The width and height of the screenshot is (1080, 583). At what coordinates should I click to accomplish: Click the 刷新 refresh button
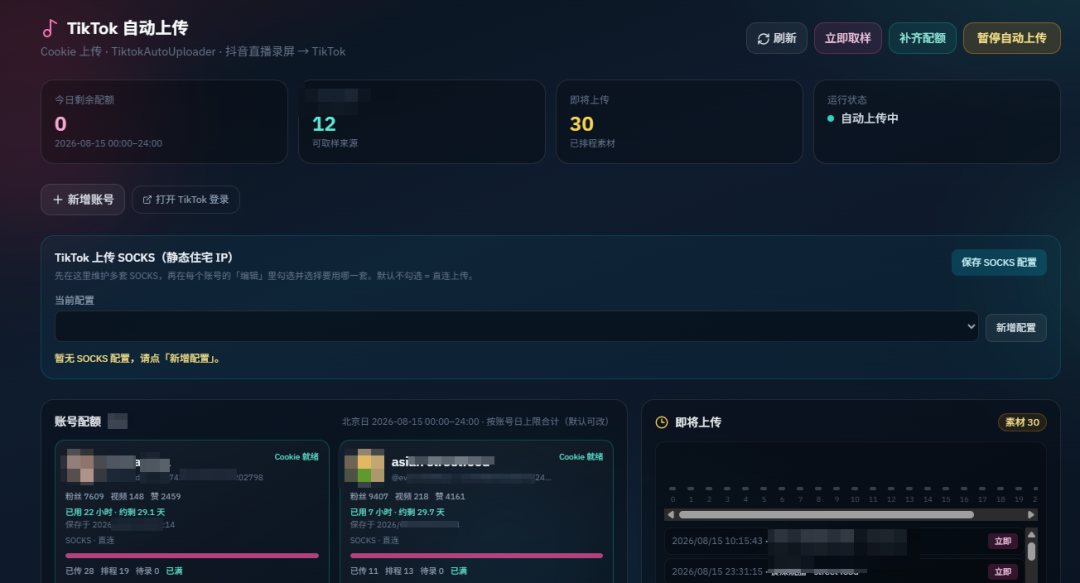click(776, 38)
